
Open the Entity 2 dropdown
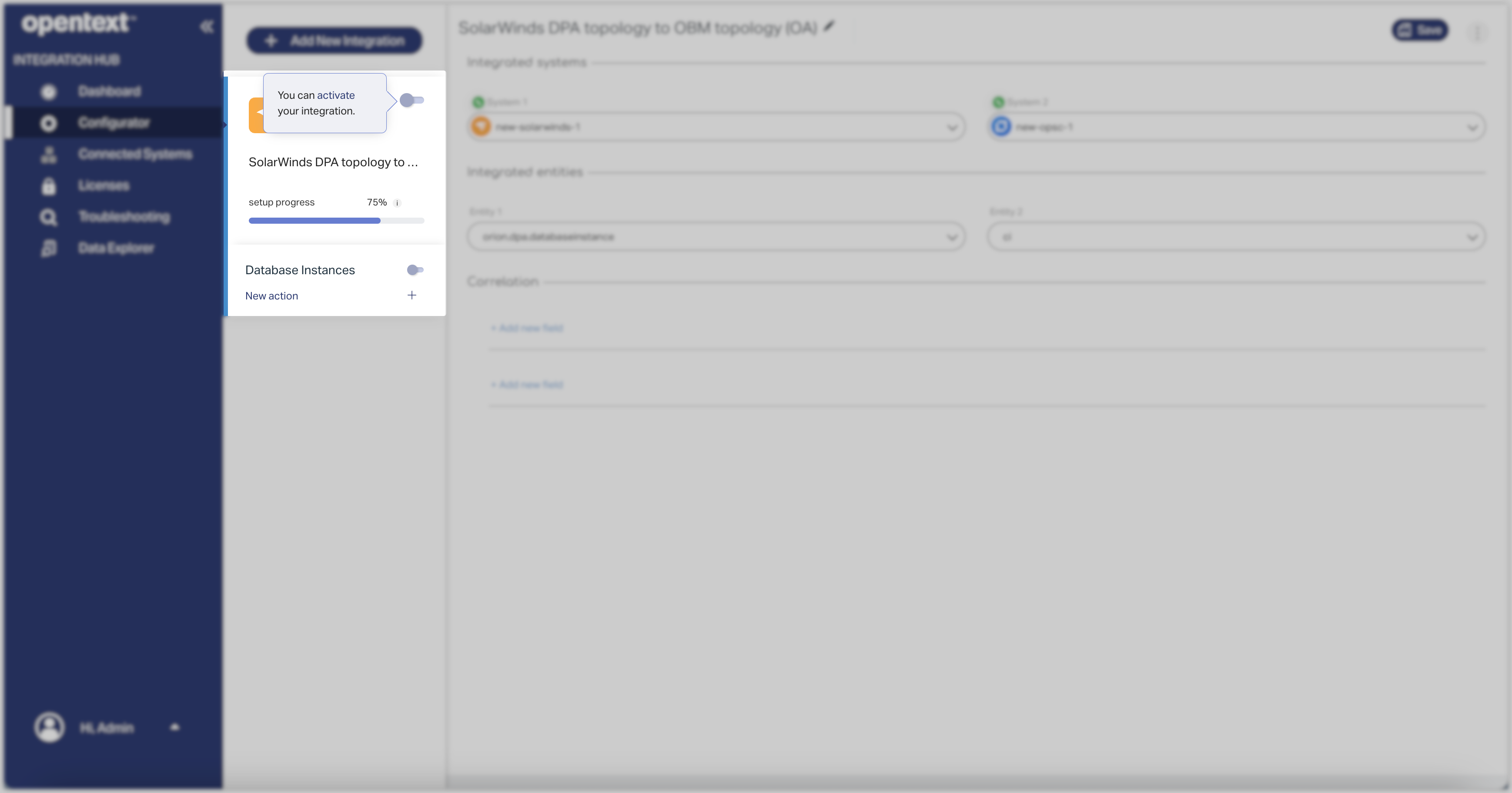point(1237,237)
